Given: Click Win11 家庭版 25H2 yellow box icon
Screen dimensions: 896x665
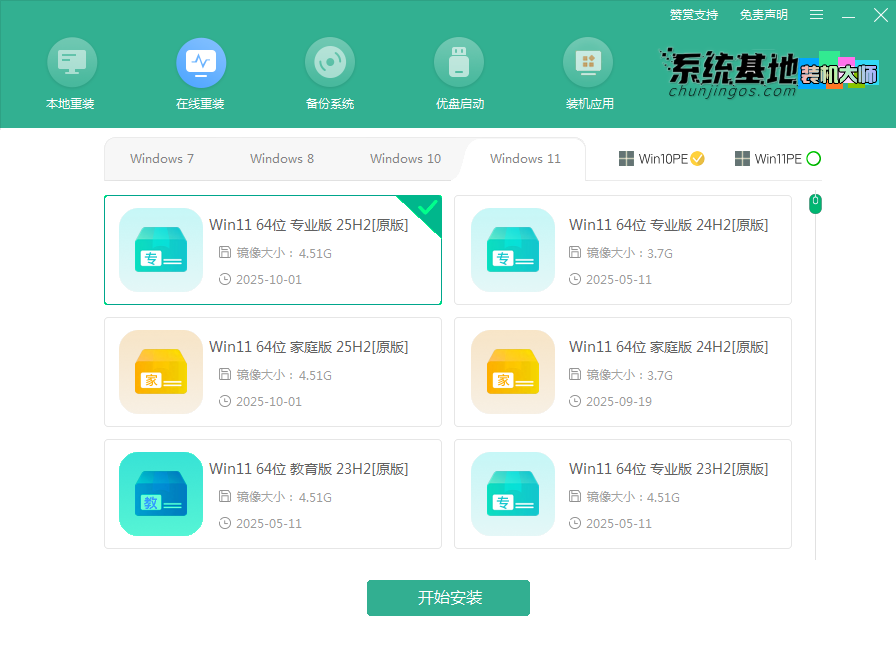Looking at the screenshot, I should pyautogui.click(x=161, y=372).
